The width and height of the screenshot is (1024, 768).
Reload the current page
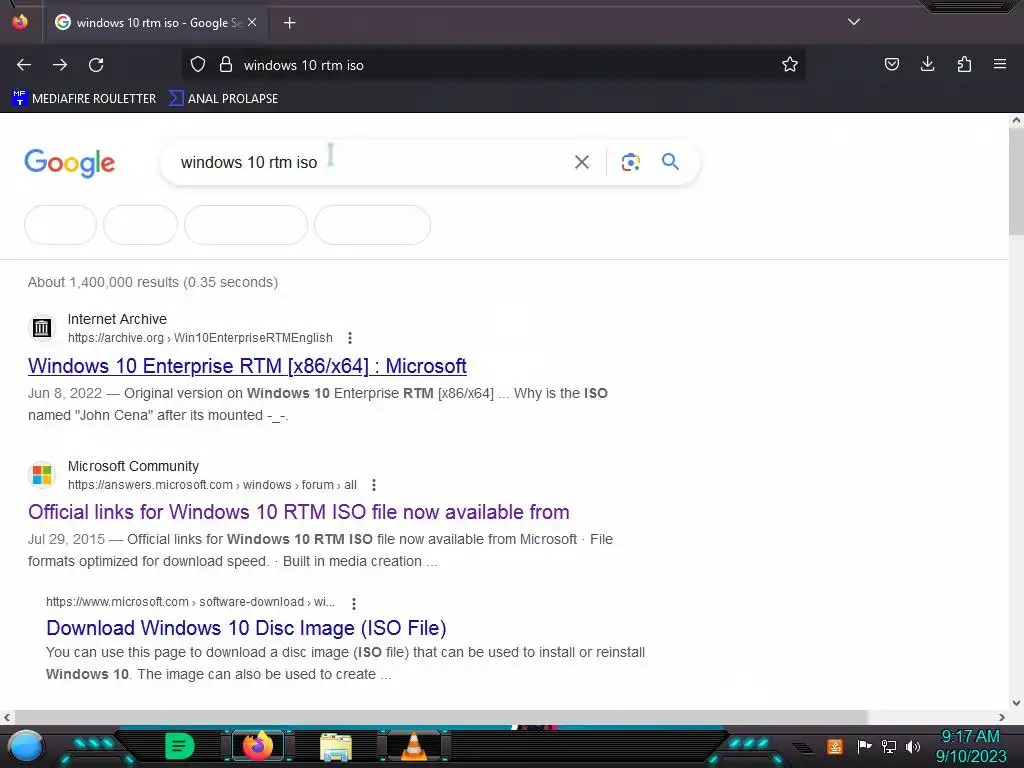pyautogui.click(x=96, y=65)
